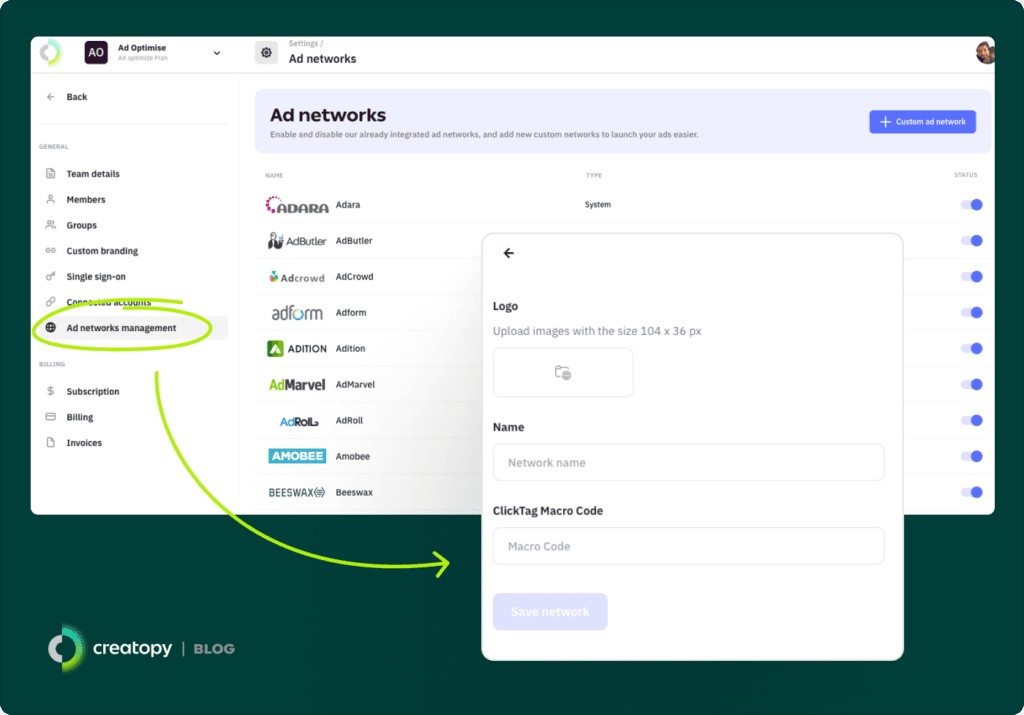Open the Subscription billing page
Viewport: 1024px width, 715px height.
93,392
